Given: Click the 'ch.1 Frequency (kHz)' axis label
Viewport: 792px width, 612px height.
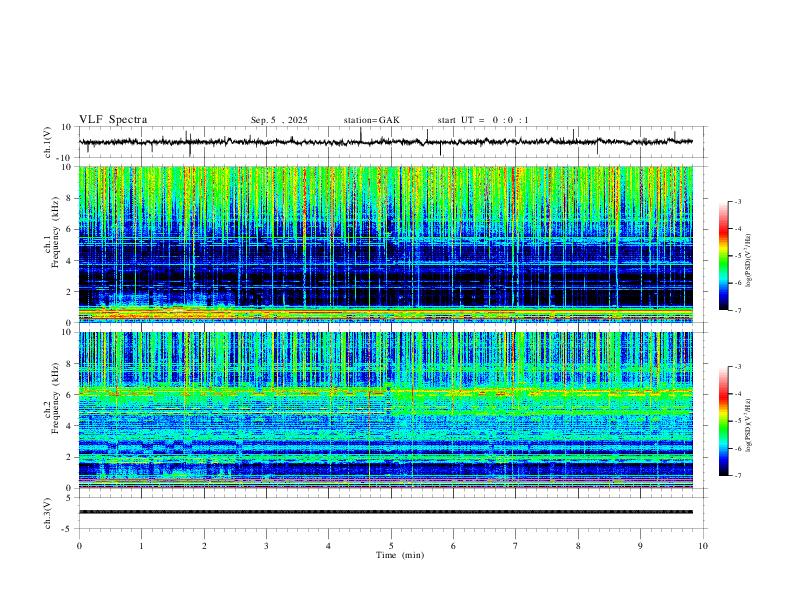Looking at the screenshot, I should [52, 233].
